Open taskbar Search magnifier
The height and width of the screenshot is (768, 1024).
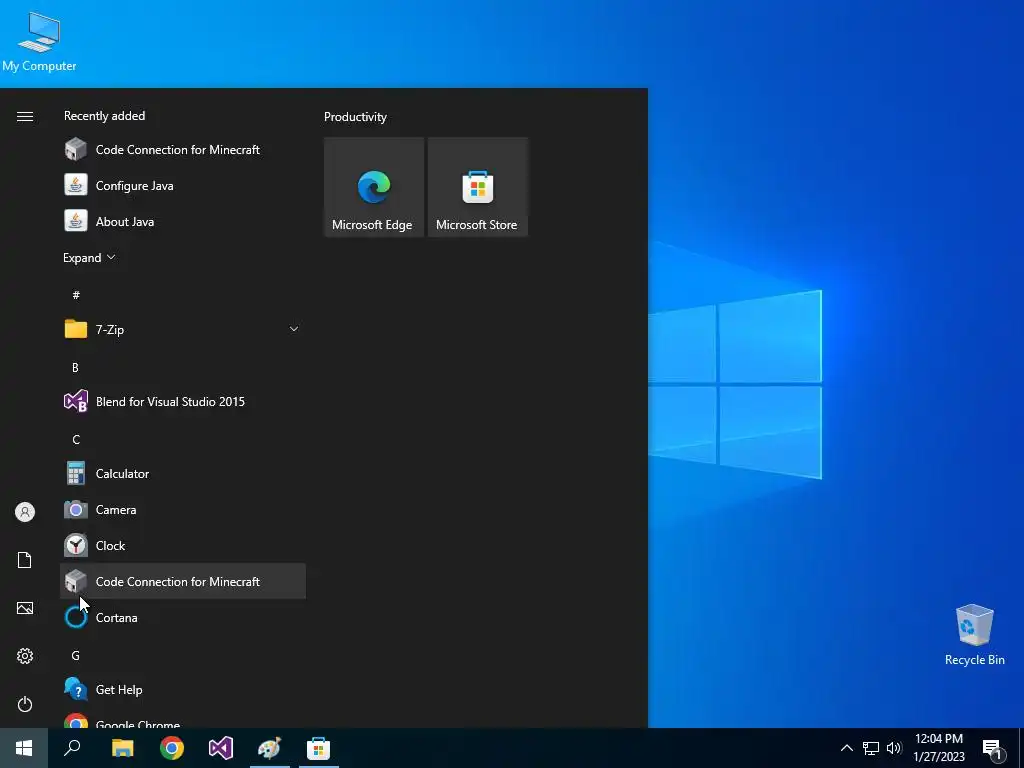click(x=72, y=748)
